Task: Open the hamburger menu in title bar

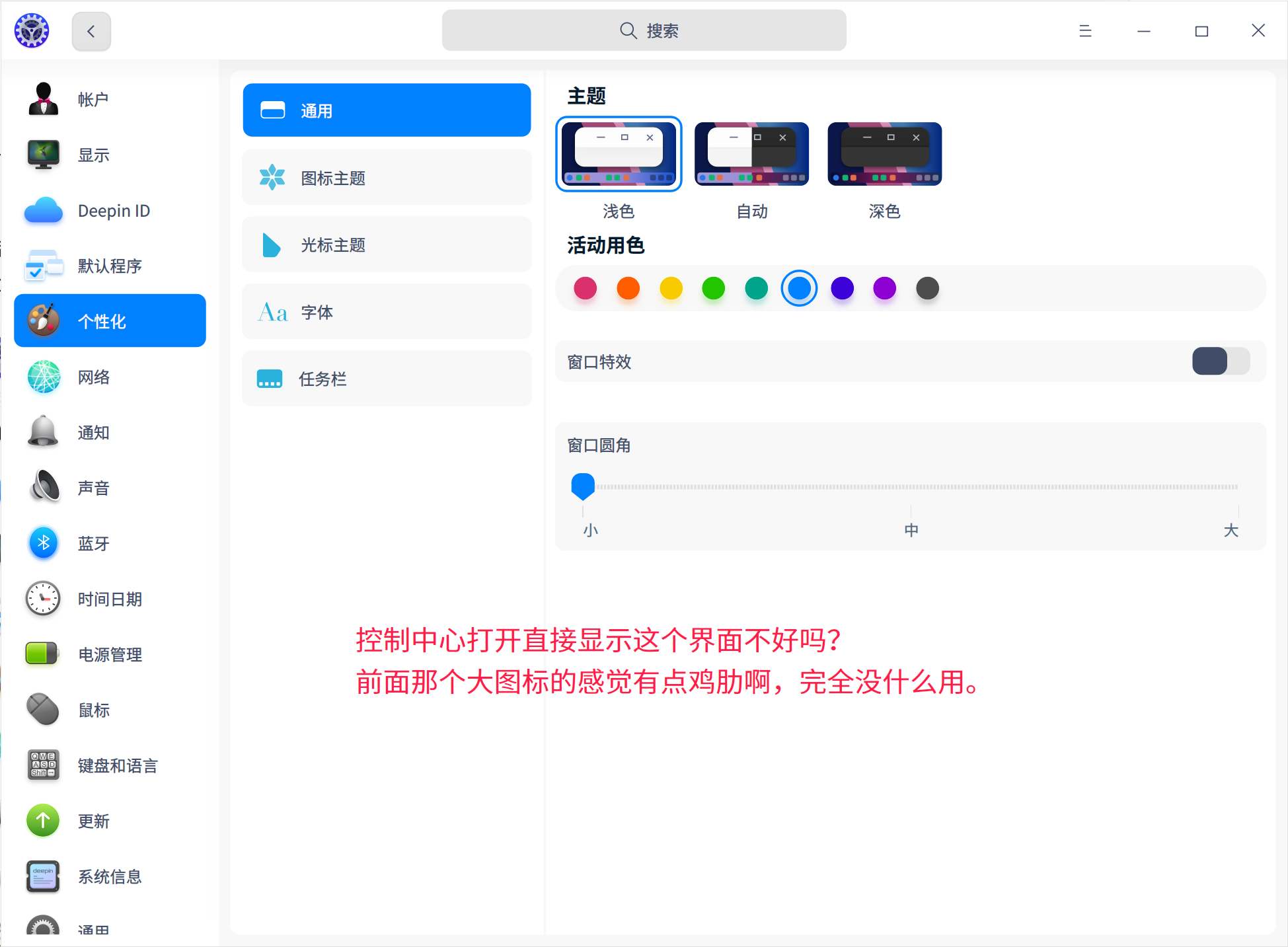Action: coord(1085,31)
